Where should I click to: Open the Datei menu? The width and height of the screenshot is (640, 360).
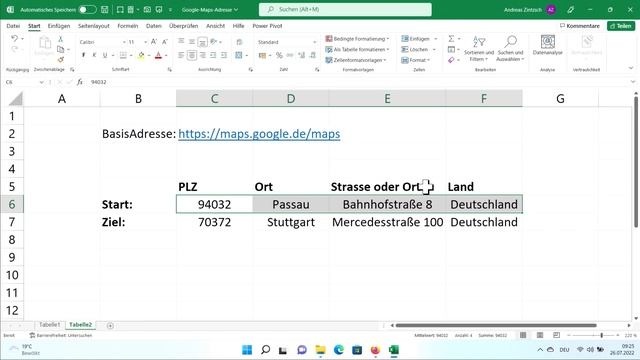pos(13,26)
